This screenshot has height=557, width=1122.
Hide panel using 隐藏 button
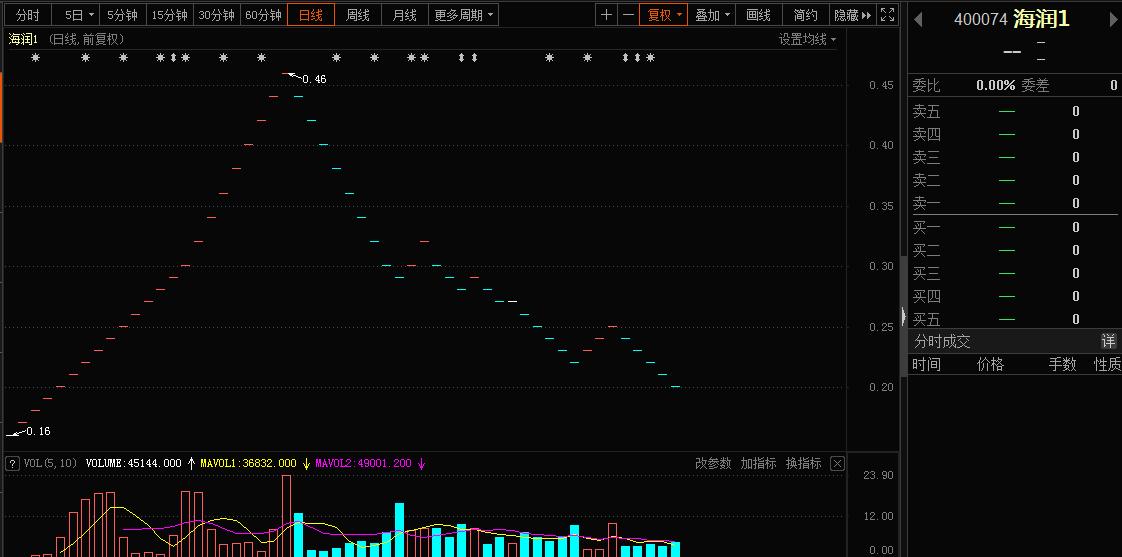pos(852,15)
